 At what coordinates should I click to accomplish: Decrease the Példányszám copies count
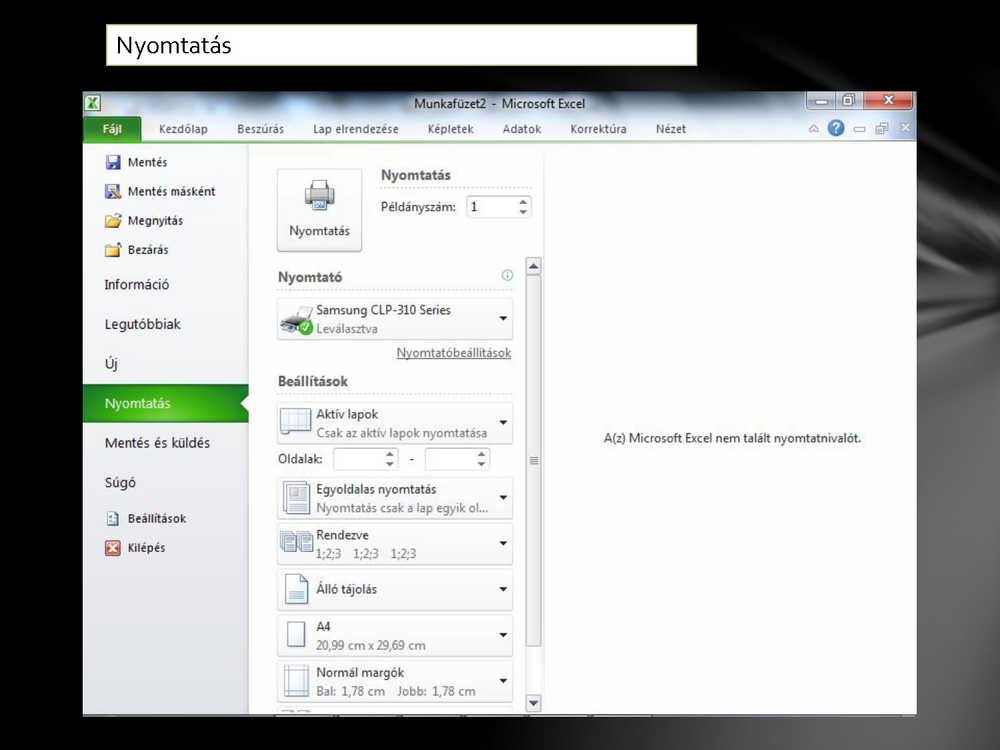click(x=523, y=212)
